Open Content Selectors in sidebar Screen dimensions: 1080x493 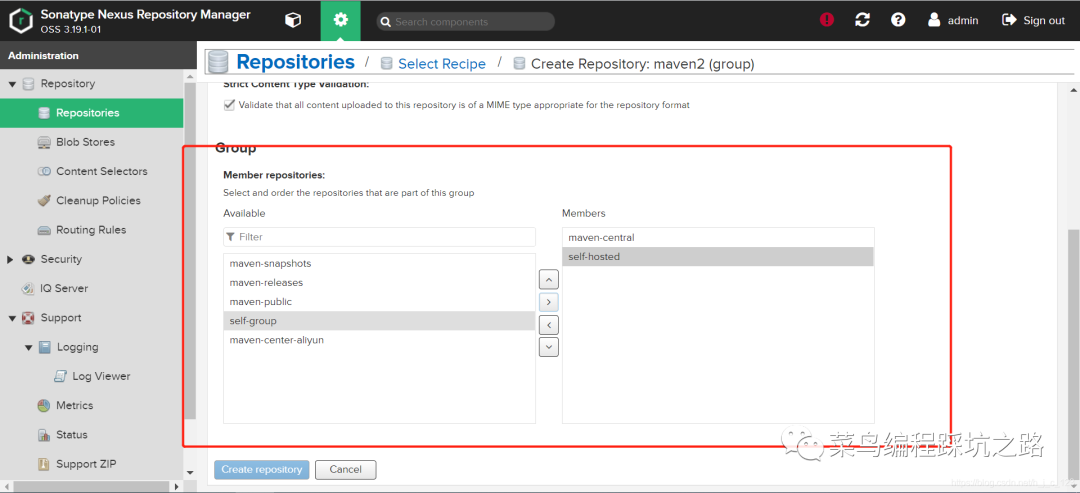coord(102,171)
